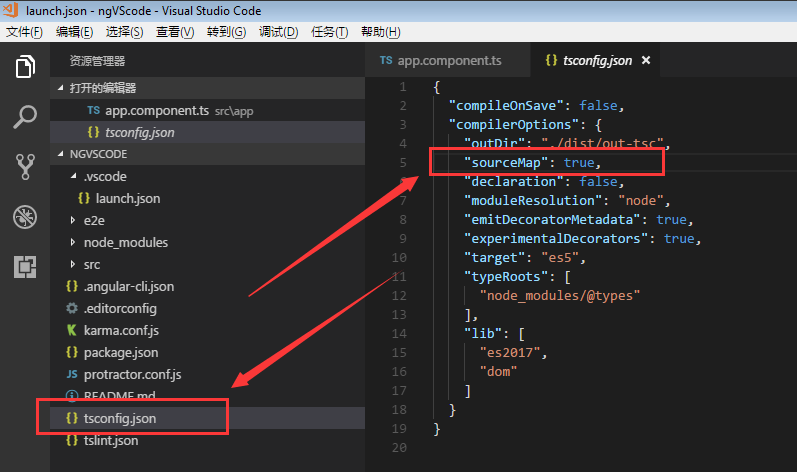Open the 转到(G) menu
This screenshot has width=797, height=472.
point(226,32)
